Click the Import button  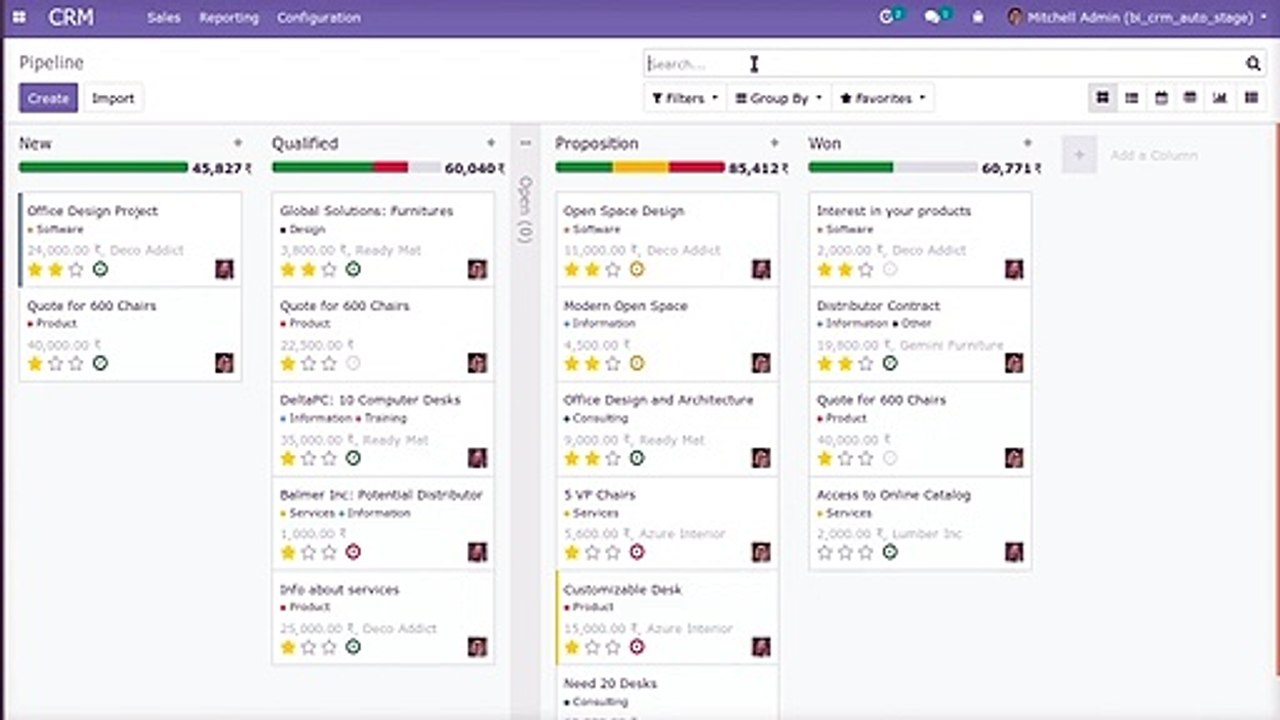(x=113, y=98)
